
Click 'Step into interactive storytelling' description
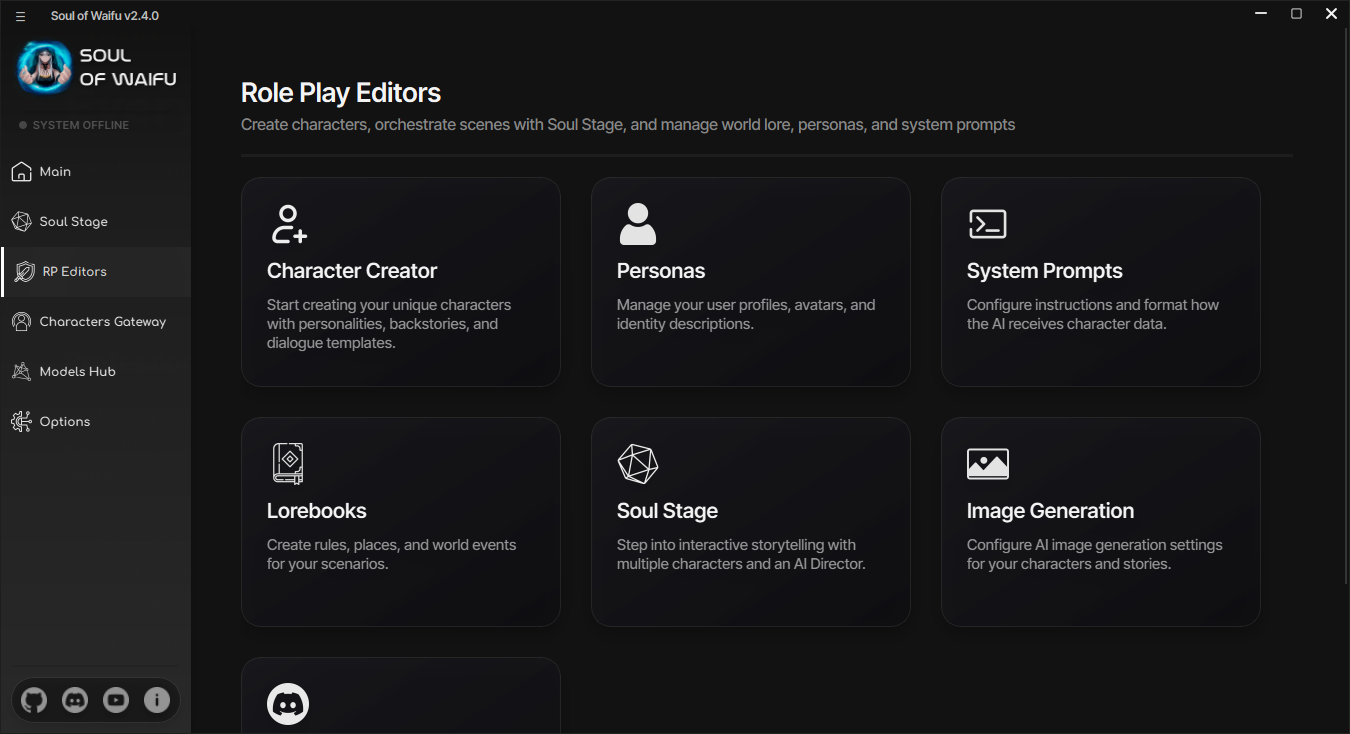pos(741,554)
